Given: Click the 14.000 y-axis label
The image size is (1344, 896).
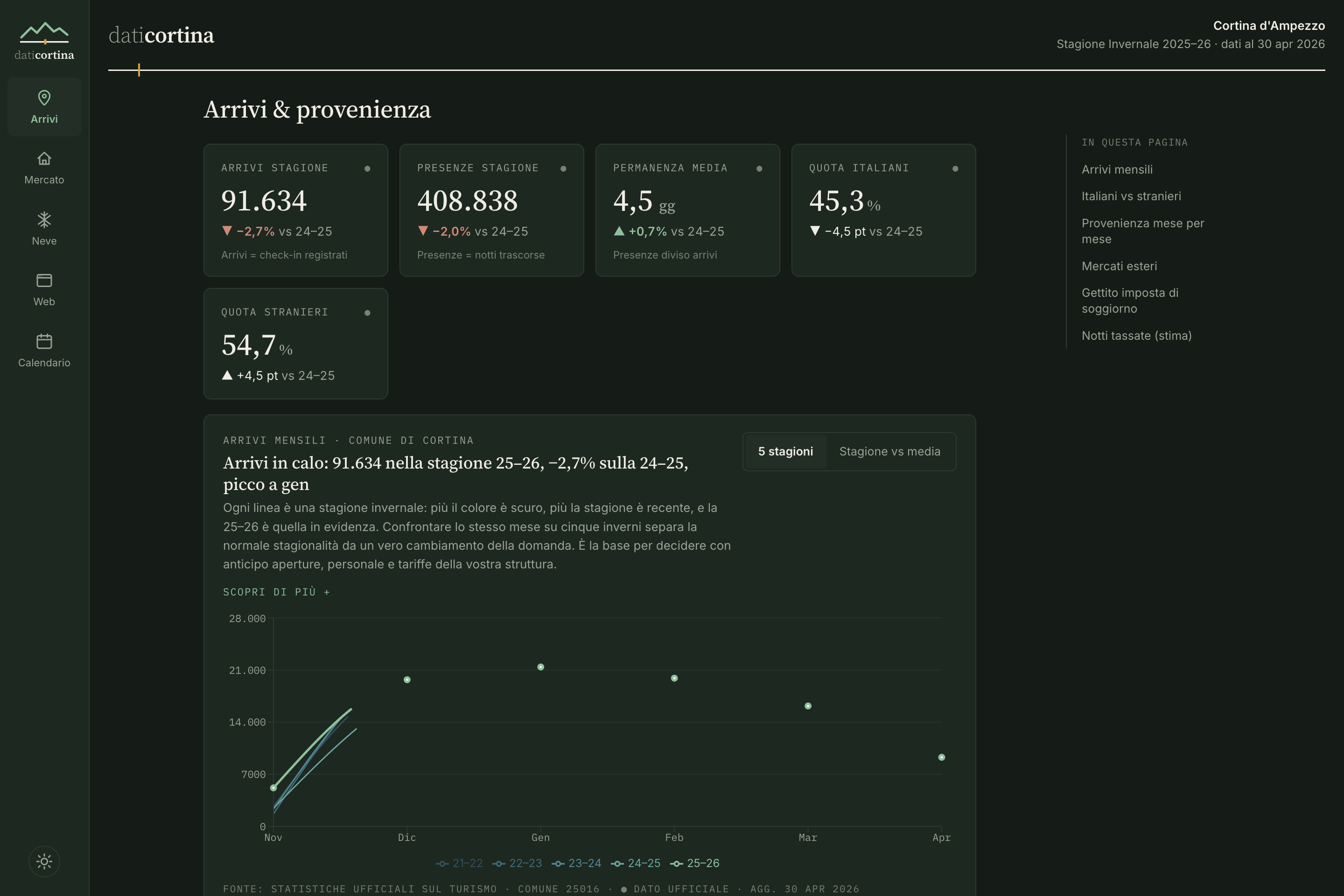Looking at the screenshot, I should (x=247, y=722).
